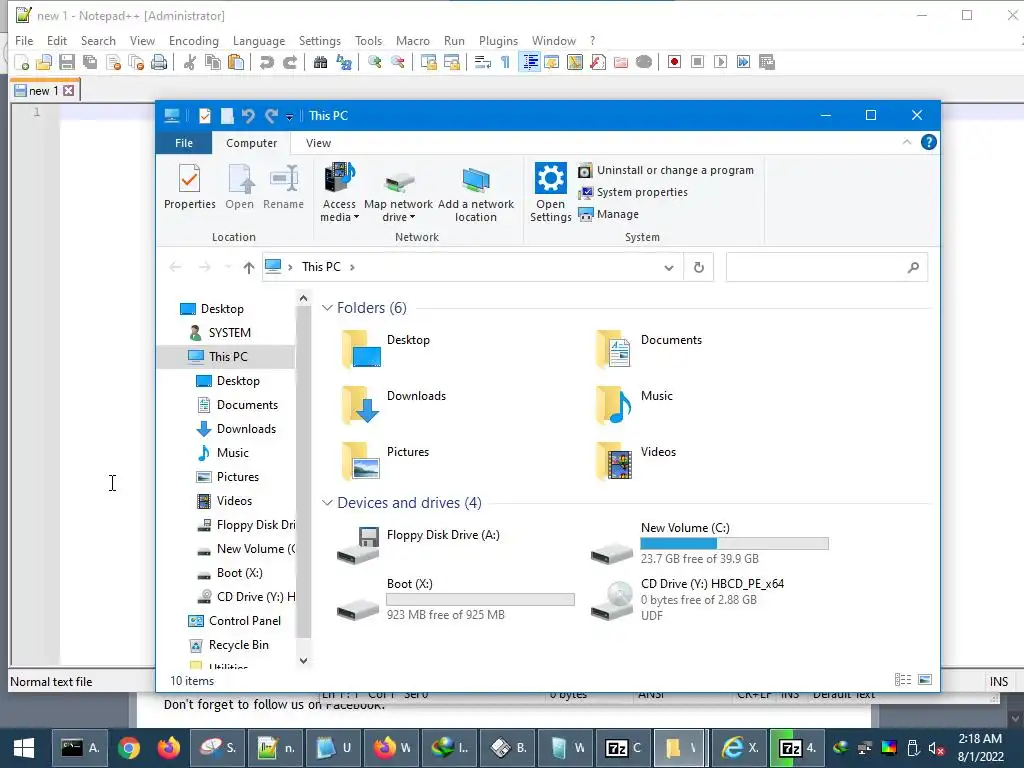Open Chrome from the taskbar
This screenshot has width=1024, height=768.
[129, 748]
